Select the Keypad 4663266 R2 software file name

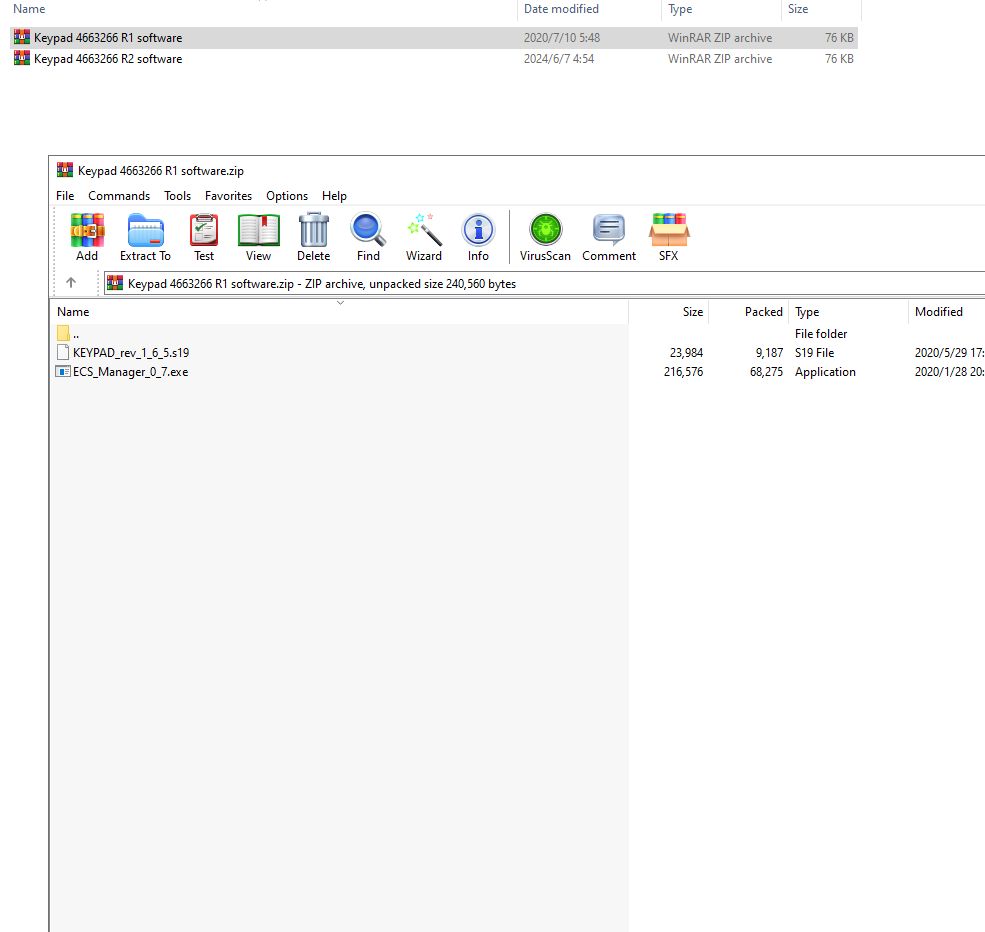click(x=108, y=59)
